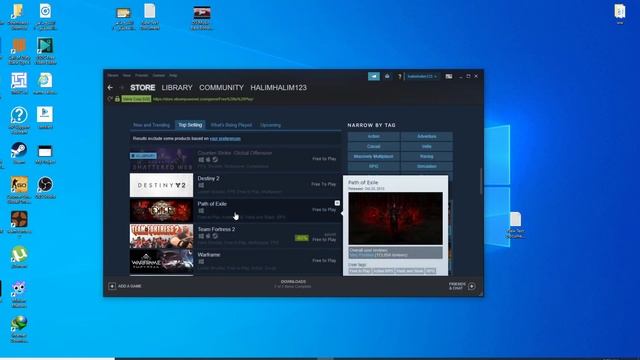Open the CS:GO desktop shortcut
The height and width of the screenshot is (360, 640).
[19, 189]
